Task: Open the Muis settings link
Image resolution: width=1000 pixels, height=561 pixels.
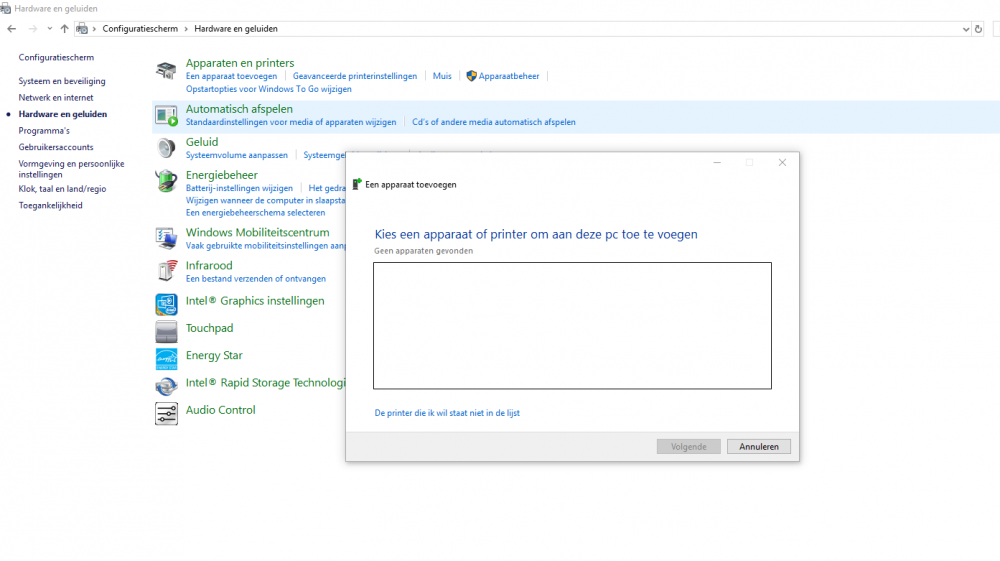Action: [x=442, y=76]
